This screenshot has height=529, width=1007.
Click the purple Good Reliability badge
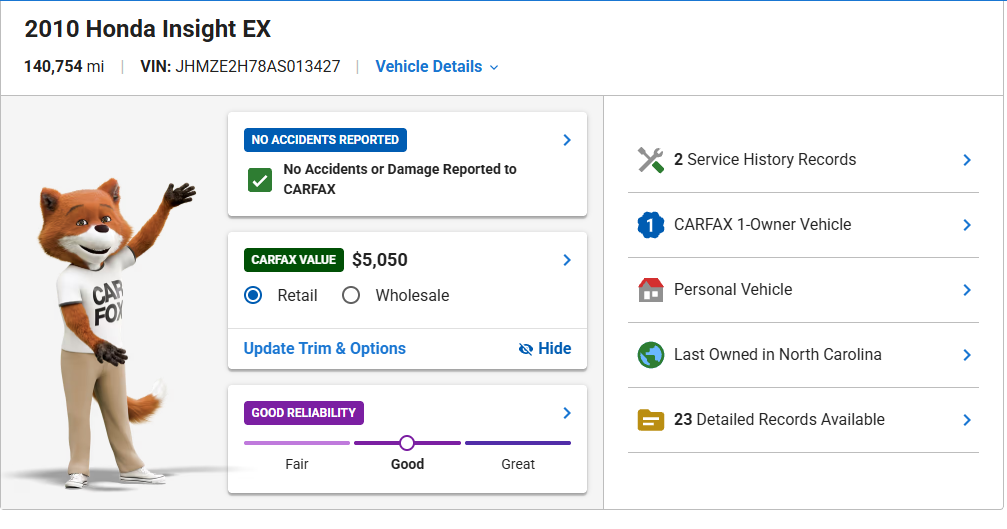(304, 413)
